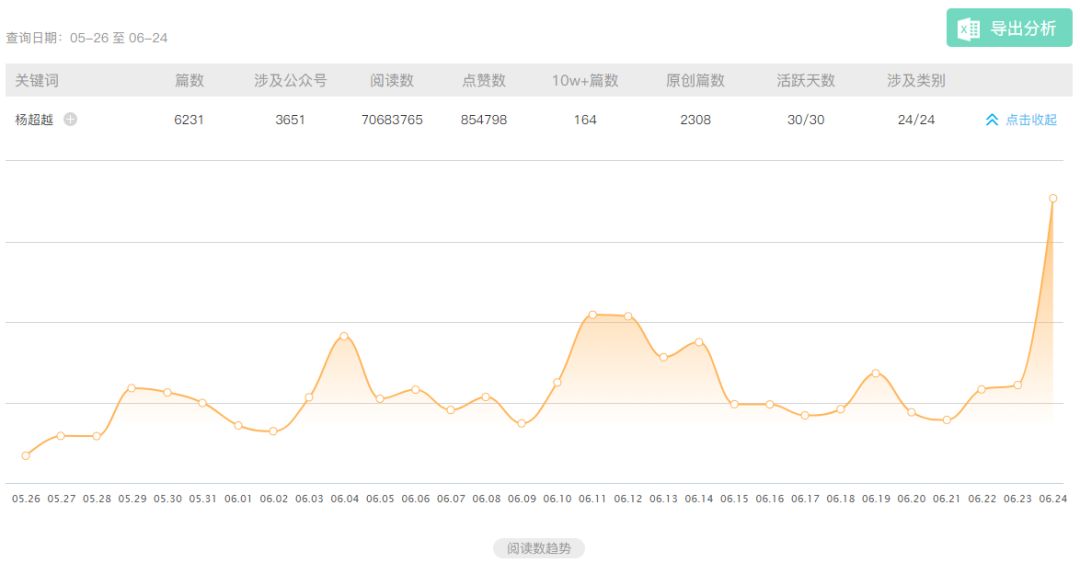
Task: Click the 杨超越 keyword link
Action: pos(35,120)
